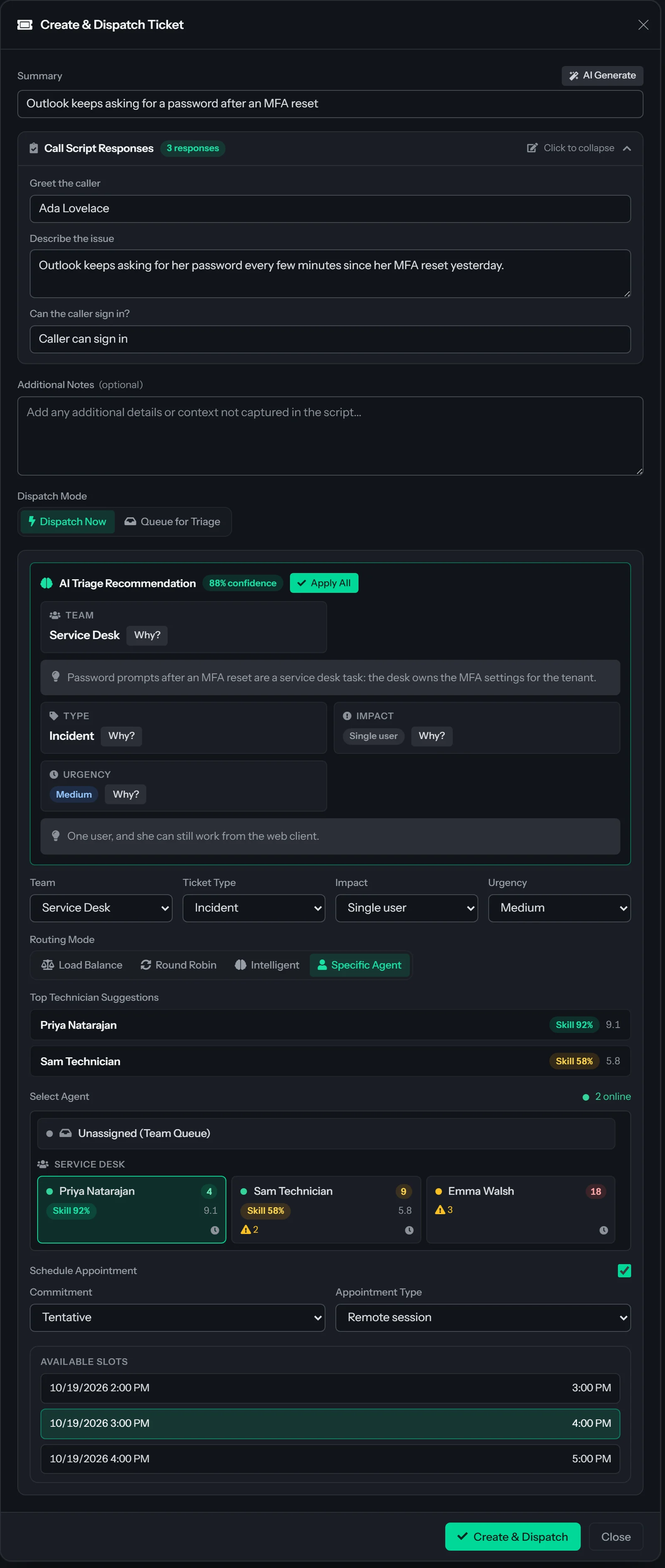Screen dimensions: 665x1568
Task: Click Why? next to Service Desk team
Action: (x=147, y=635)
